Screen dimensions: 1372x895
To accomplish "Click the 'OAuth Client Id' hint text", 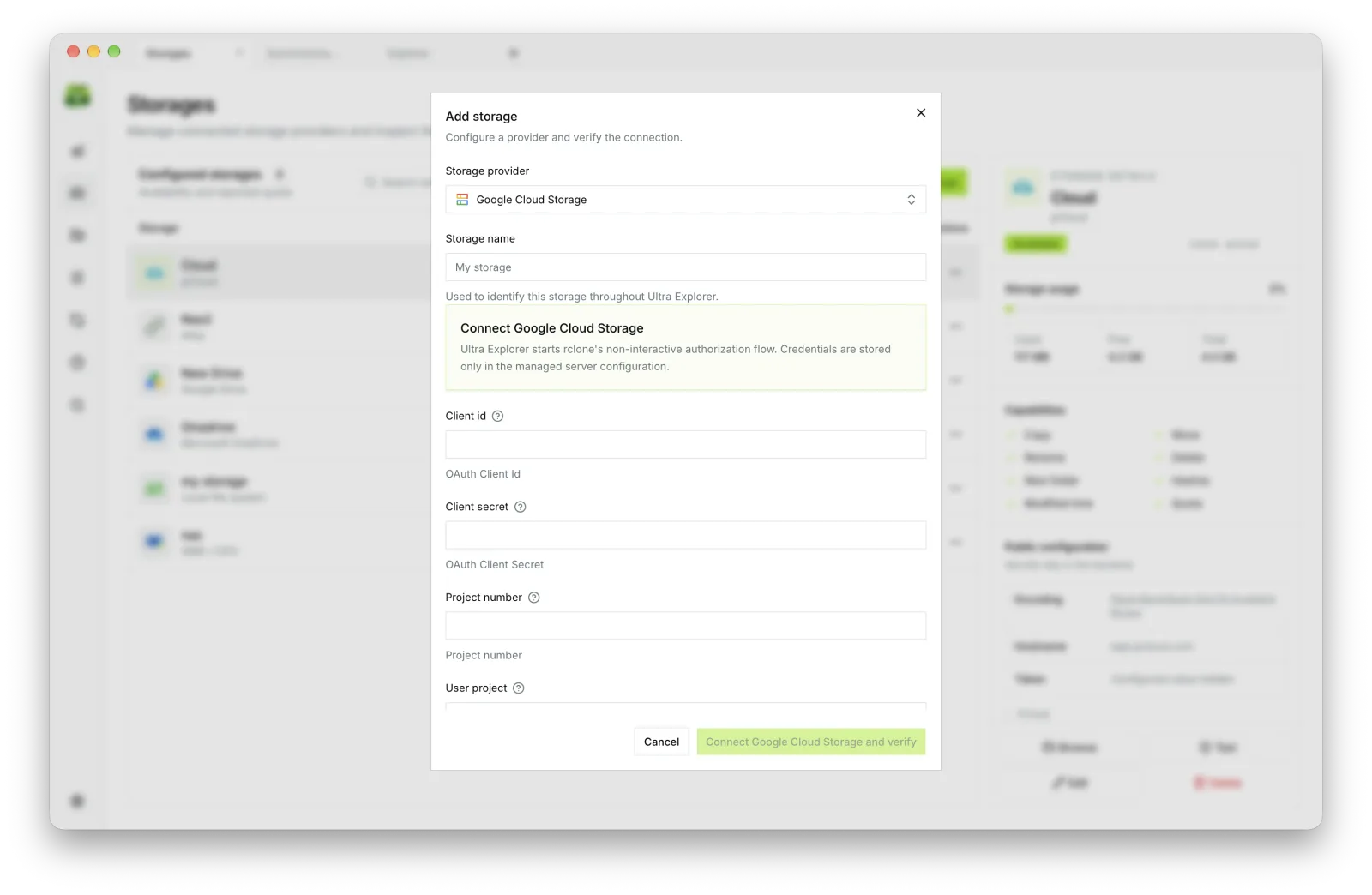I will pos(483,474).
